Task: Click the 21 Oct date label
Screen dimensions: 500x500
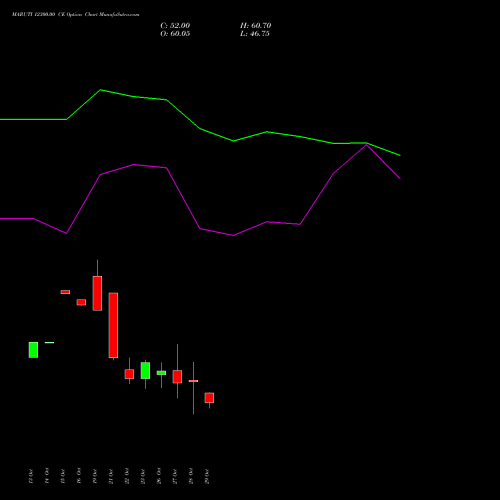Action: (x=111, y=476)
